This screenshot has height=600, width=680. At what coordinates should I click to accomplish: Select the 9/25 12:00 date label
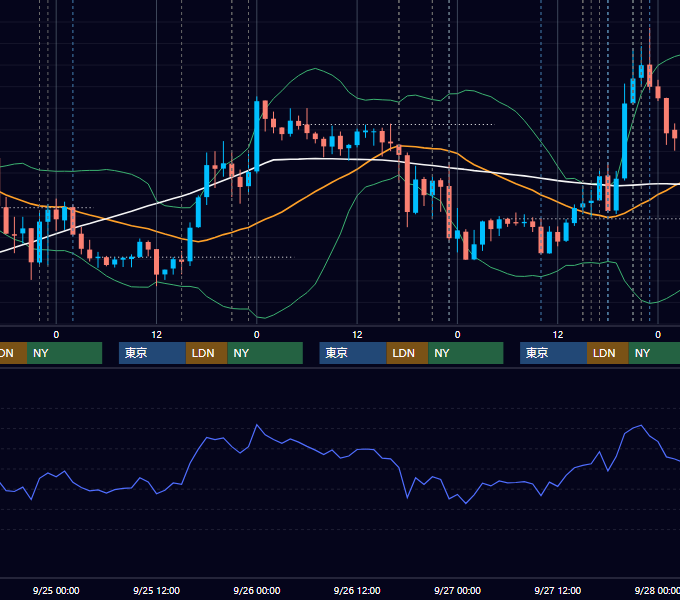point(157,590)
